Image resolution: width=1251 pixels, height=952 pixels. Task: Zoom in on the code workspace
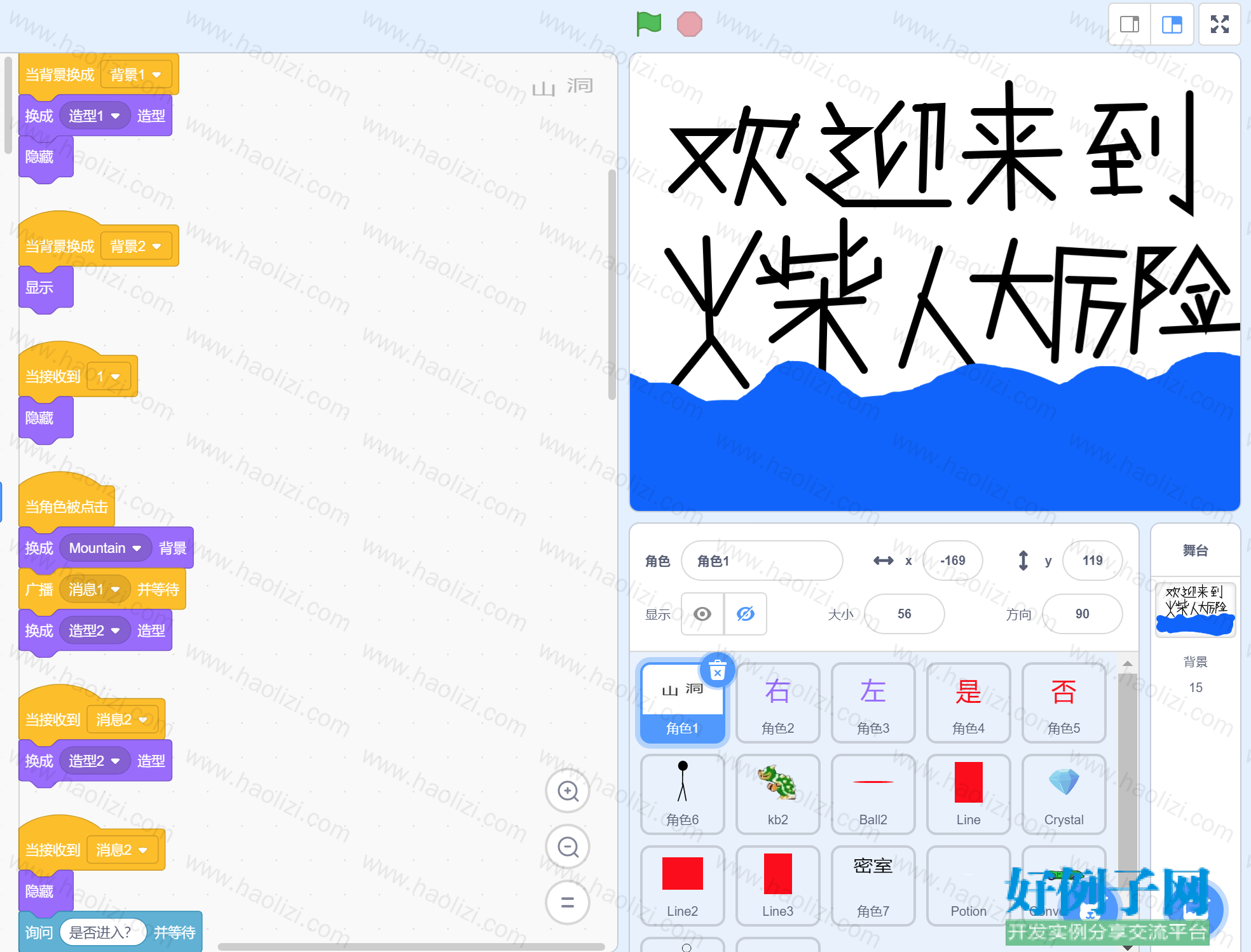click(x=568, y=791)
